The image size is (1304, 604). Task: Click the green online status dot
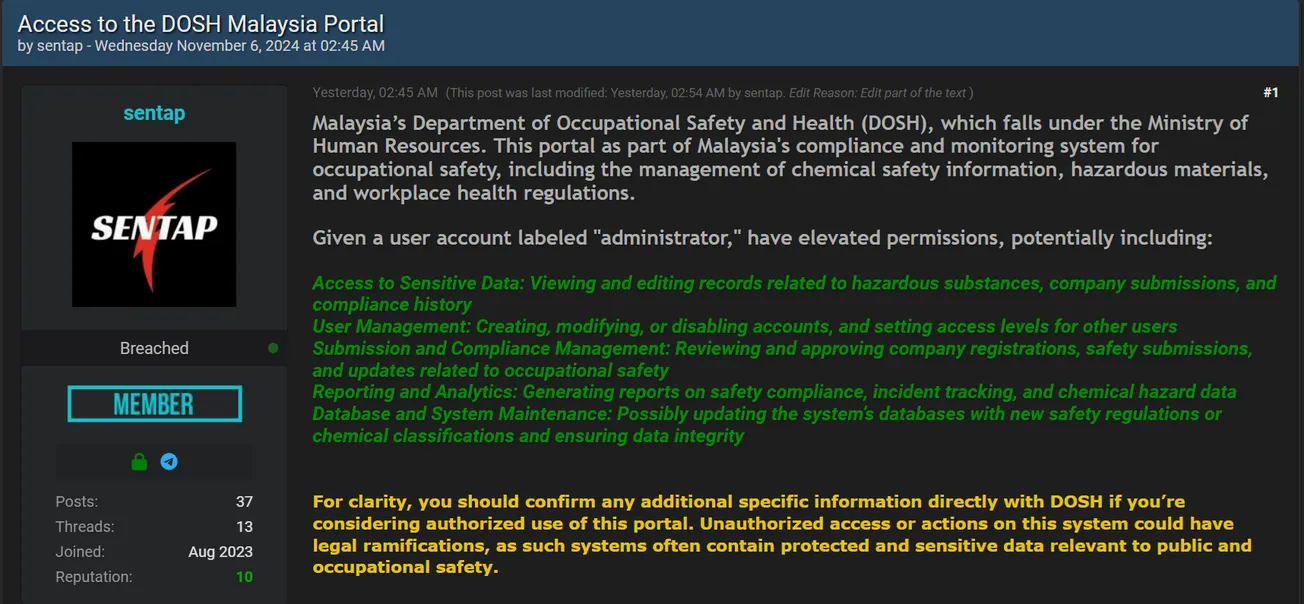tap(273, 348)
